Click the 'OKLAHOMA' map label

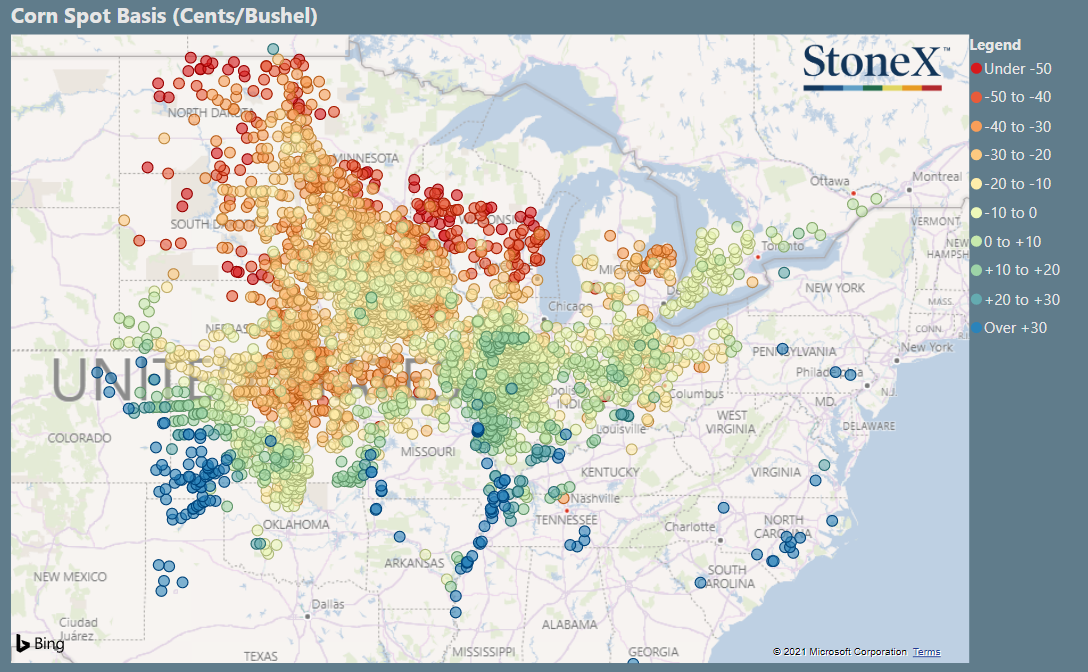pos(296,524)
